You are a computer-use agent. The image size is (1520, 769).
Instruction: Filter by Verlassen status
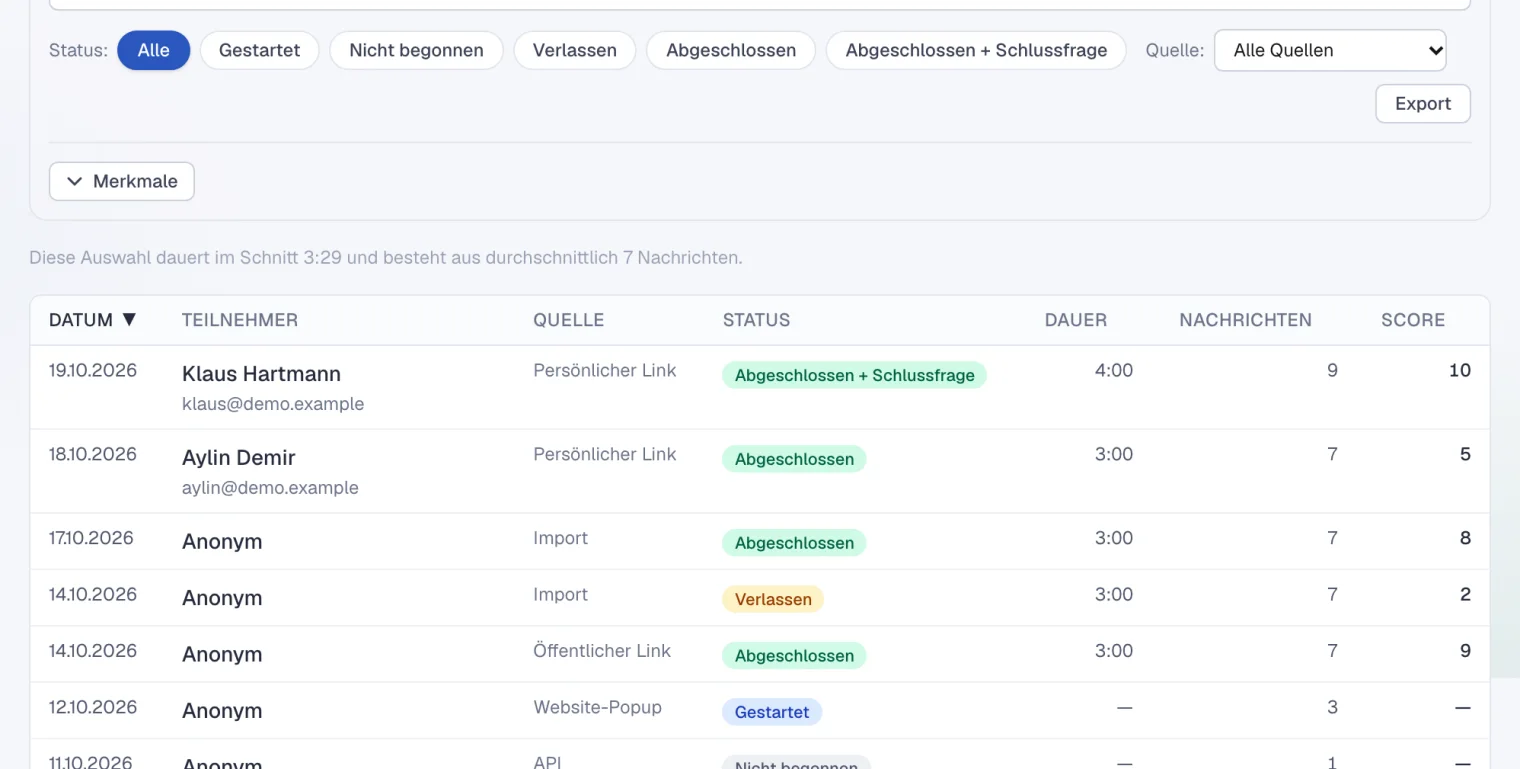pyautogui.click(x=574, y=50)
